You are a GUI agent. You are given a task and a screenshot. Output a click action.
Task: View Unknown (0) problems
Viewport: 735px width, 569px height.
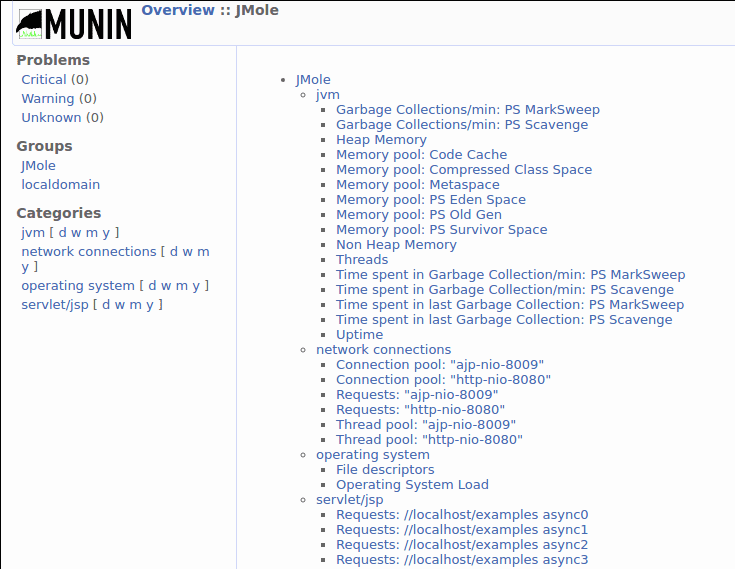(x=62, y=118)
